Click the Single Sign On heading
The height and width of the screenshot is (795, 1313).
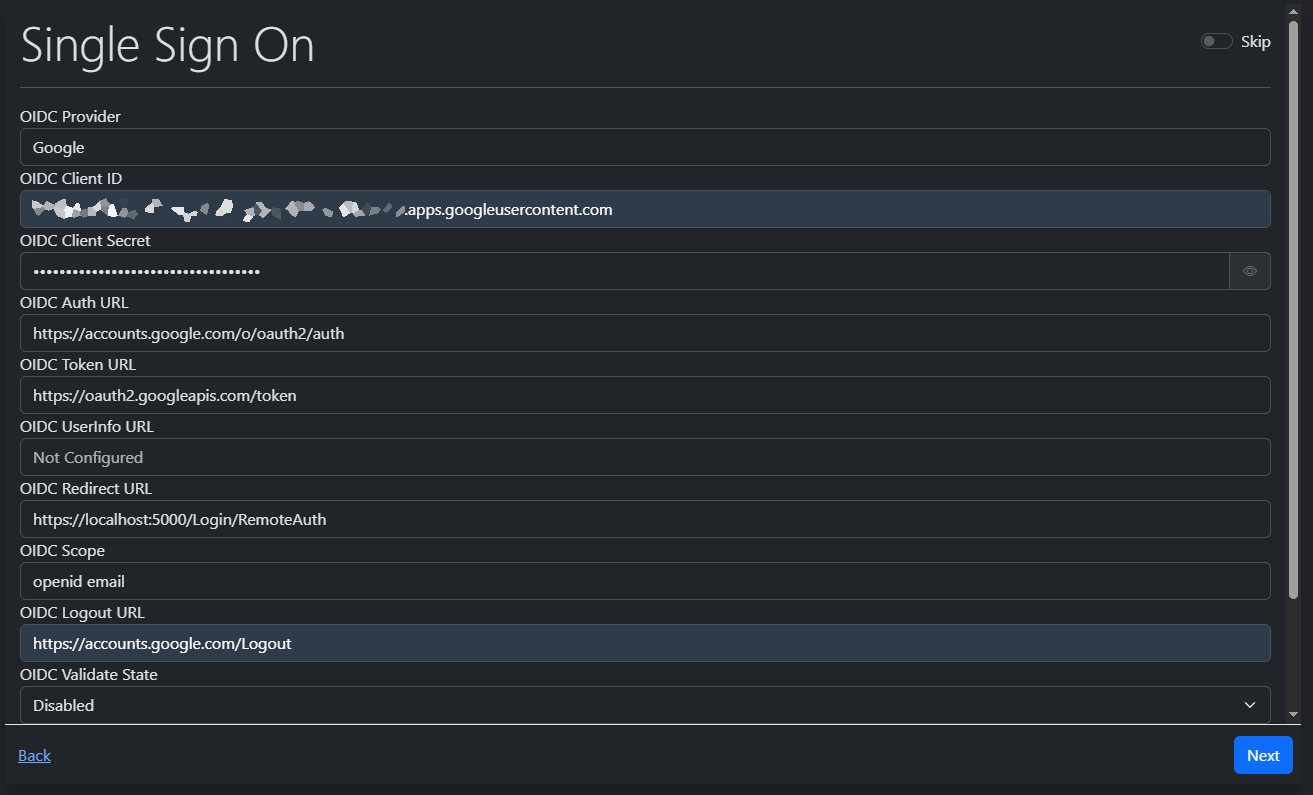(168, 46)
